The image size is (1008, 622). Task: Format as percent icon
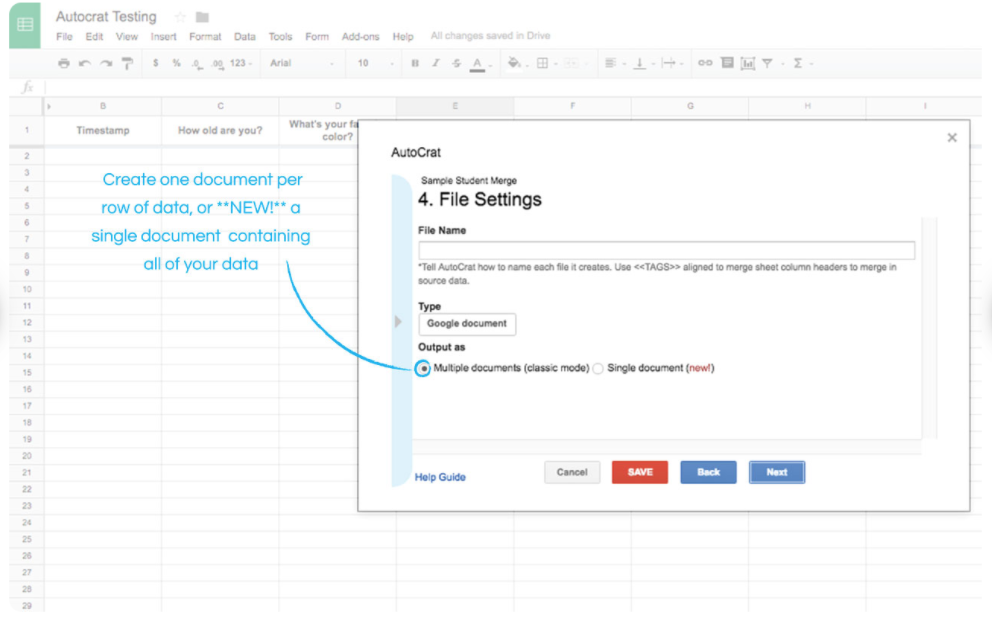(x=176, y=63)
